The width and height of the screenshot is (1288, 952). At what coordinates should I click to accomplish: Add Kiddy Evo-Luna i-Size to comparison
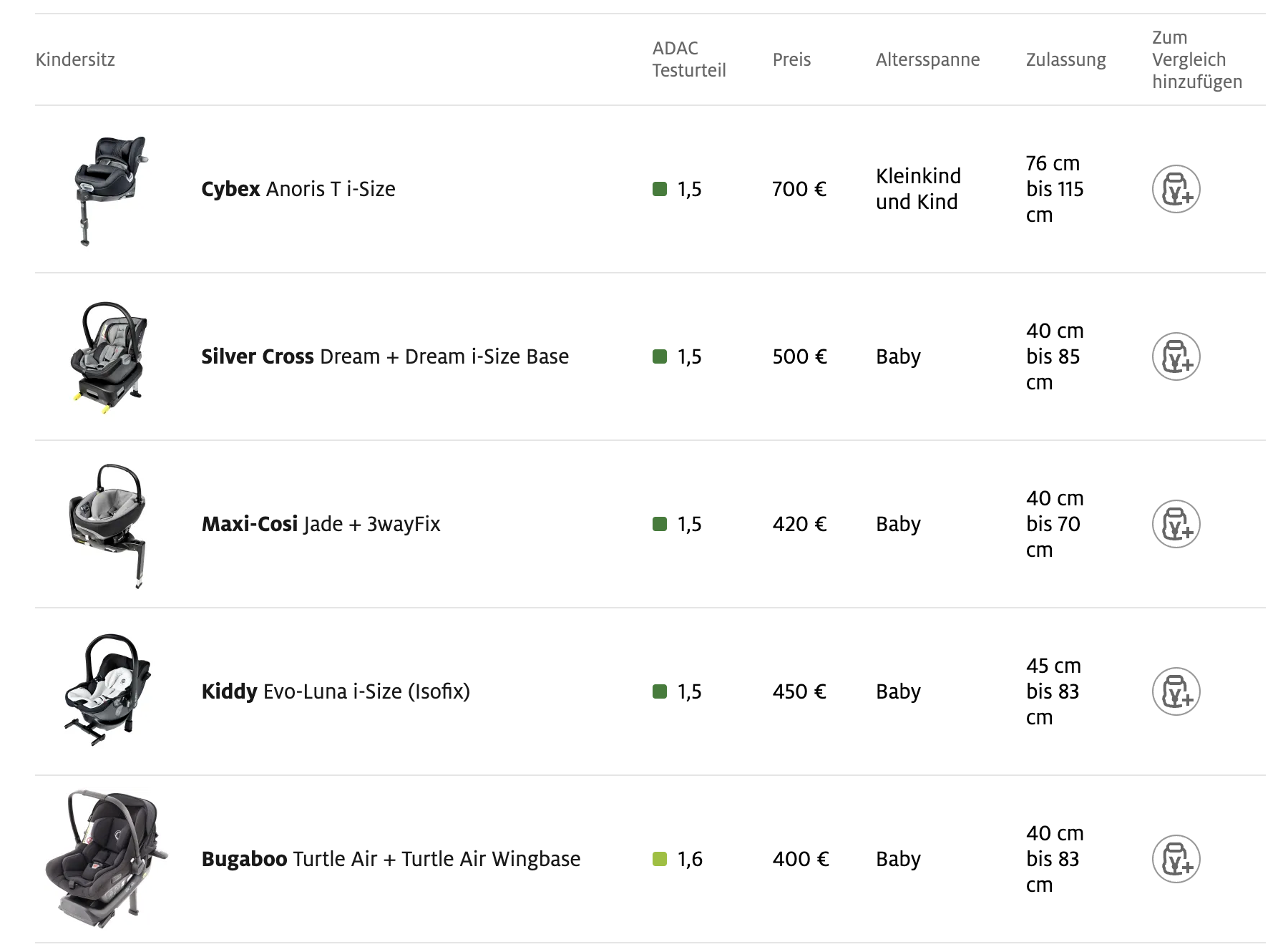click(1176, 691)
